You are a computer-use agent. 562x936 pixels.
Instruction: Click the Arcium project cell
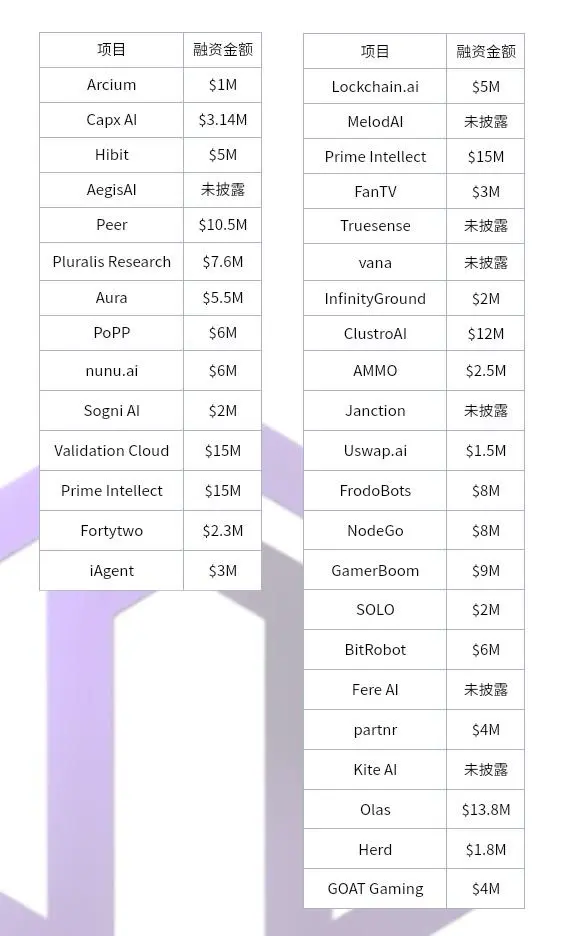tap(111, 85)
